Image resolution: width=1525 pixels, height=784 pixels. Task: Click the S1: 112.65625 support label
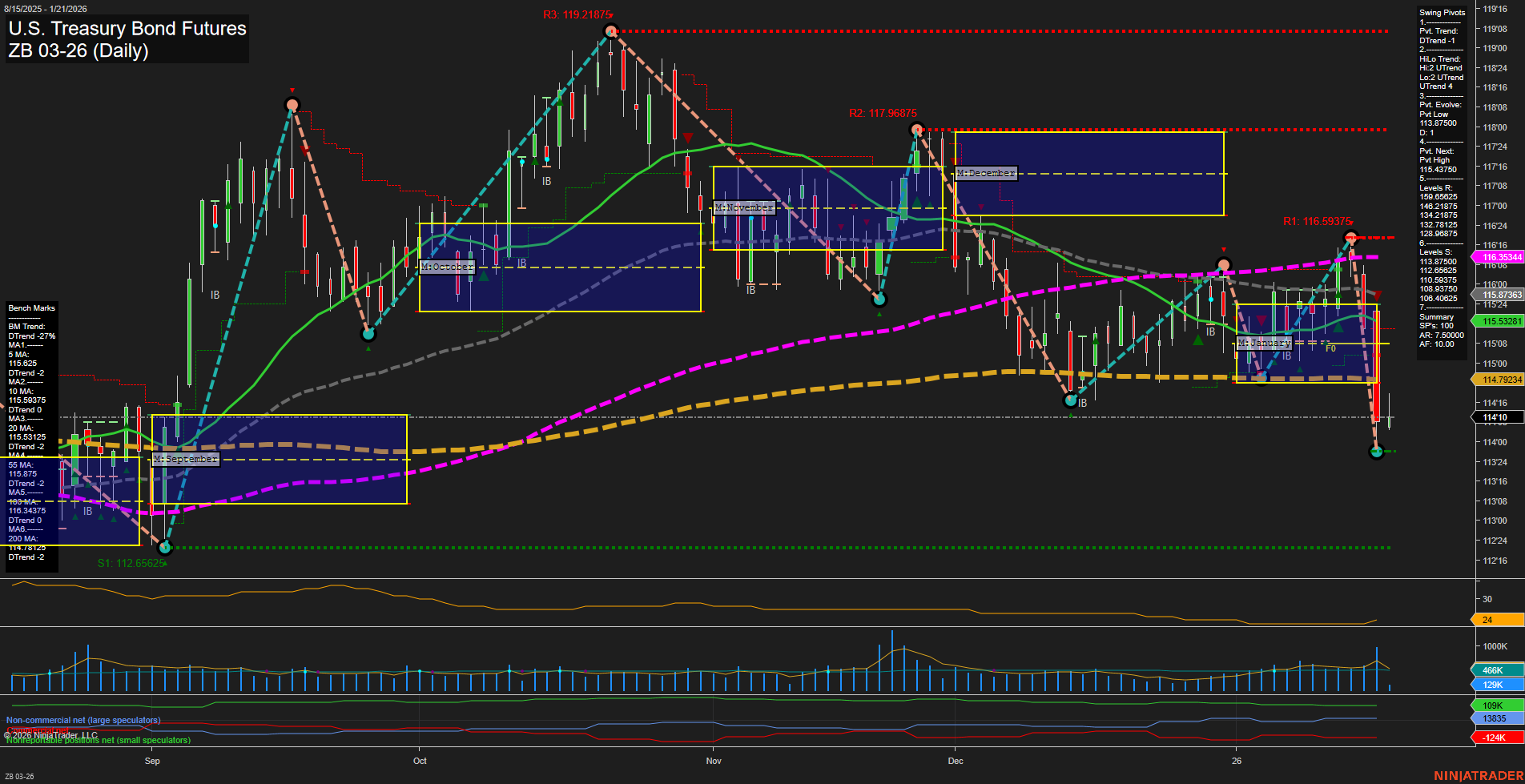pos(131,563)
